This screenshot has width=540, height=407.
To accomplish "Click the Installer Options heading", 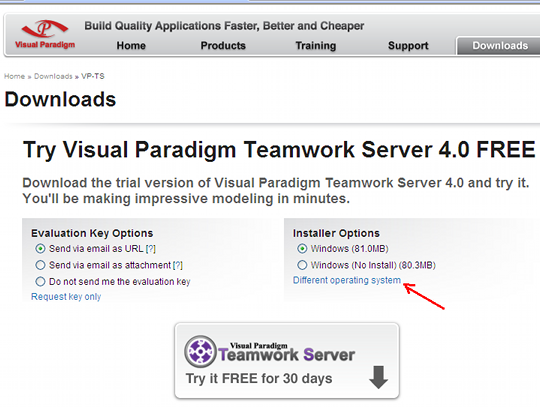I will click(336, 233).
